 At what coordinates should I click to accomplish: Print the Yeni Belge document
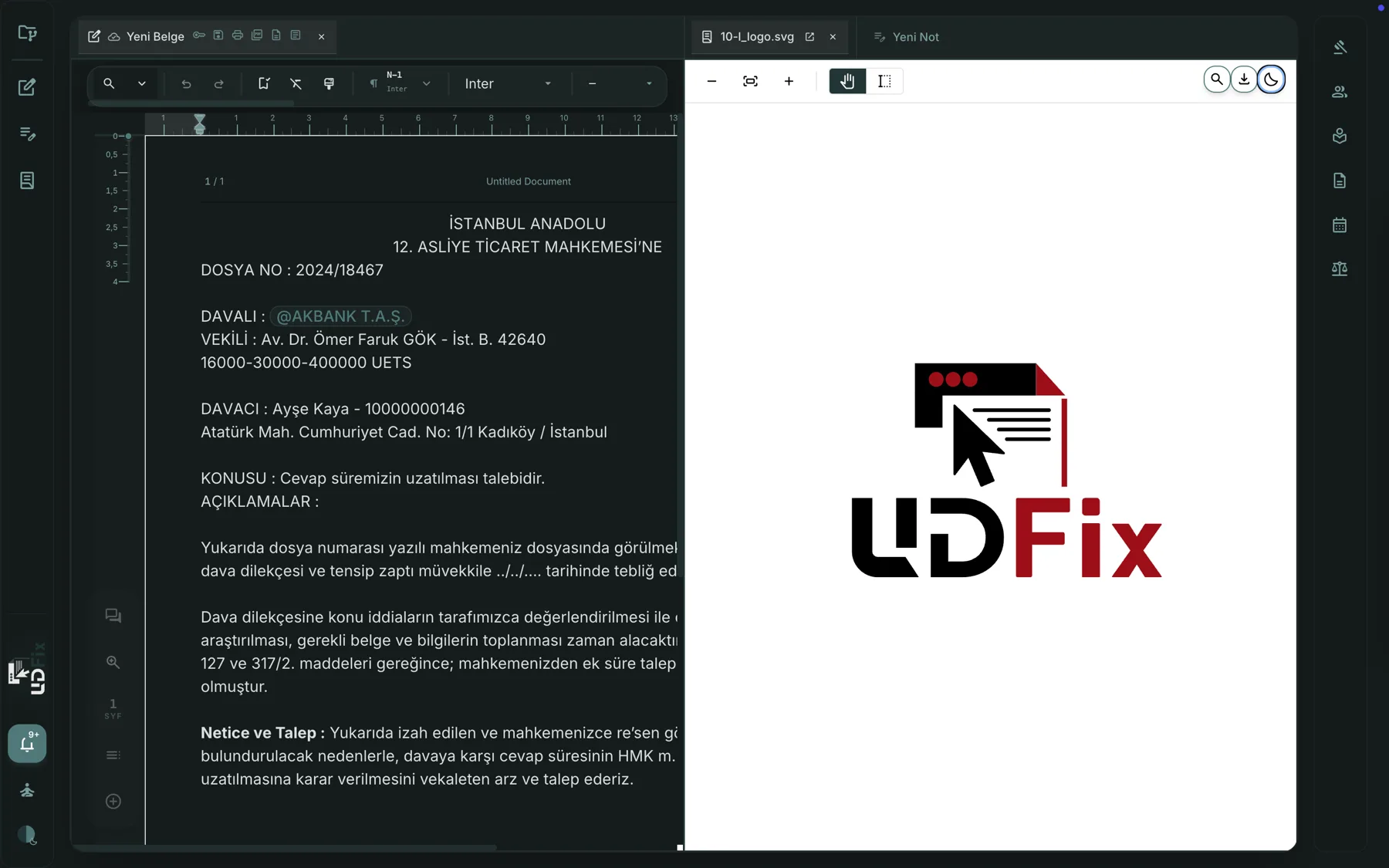point(238,35)
